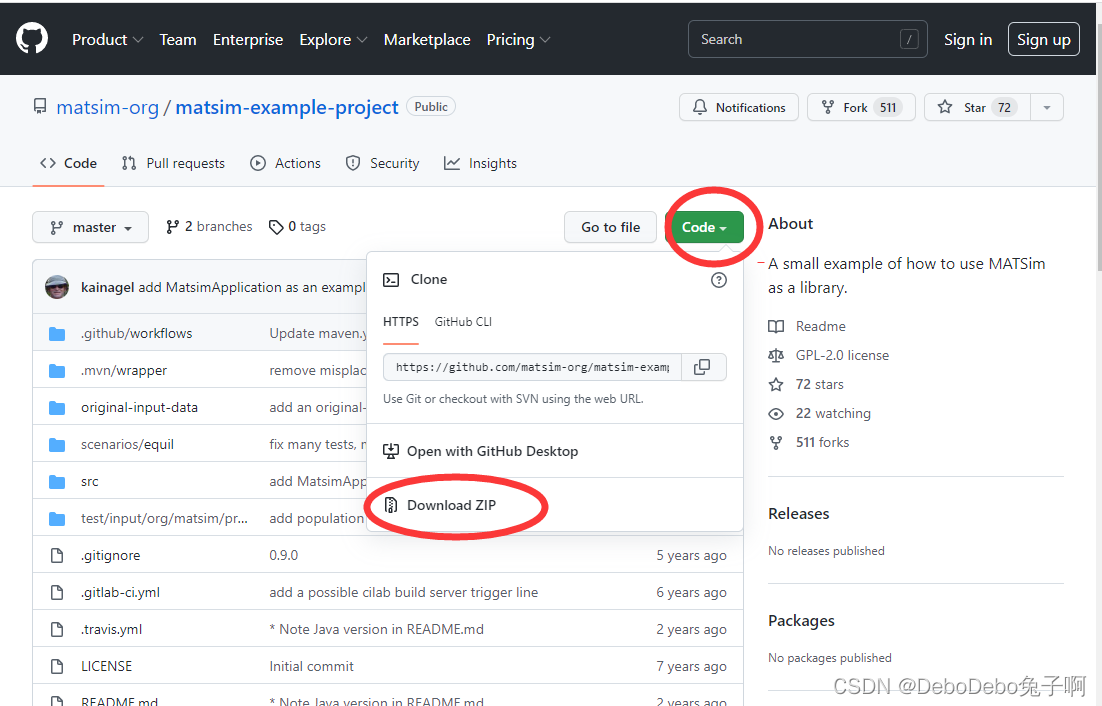The height and width of the screenshot is (706, 1102).
Task: View the 0 tags link
Action: [x=297, y=226]
